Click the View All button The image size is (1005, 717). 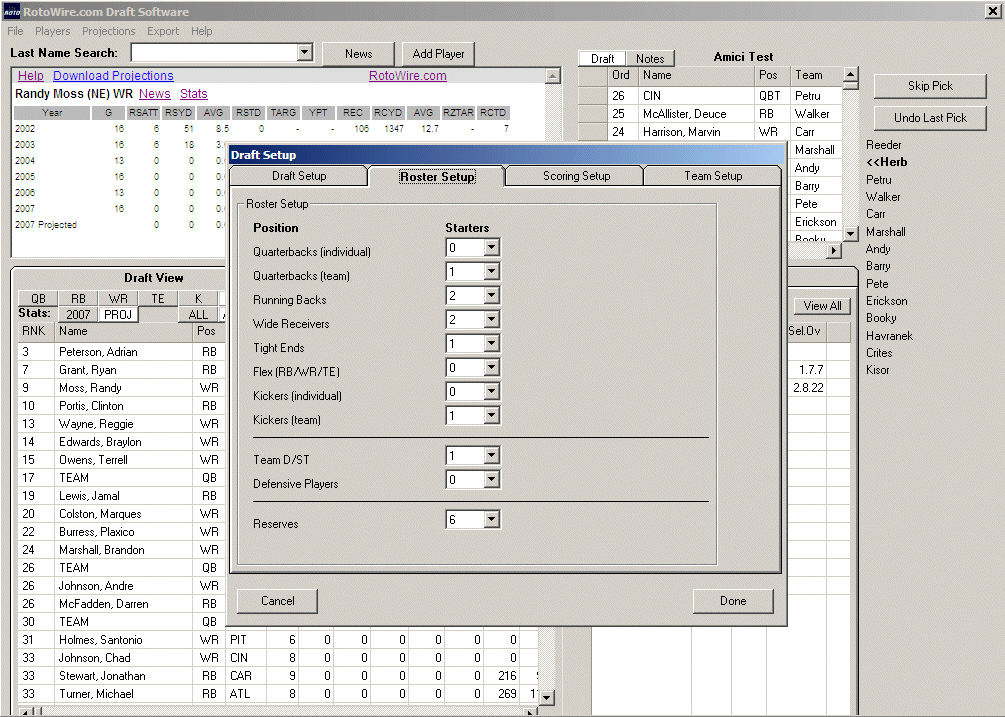822,306
